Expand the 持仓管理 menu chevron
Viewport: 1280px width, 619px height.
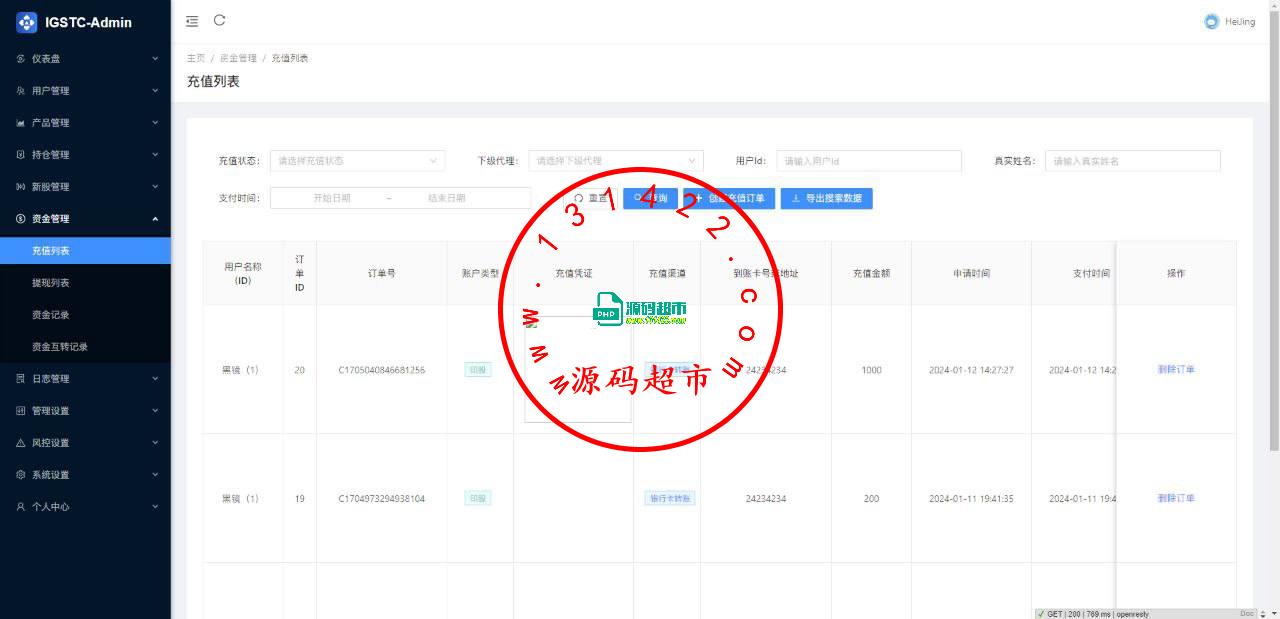tap(155, 155)
